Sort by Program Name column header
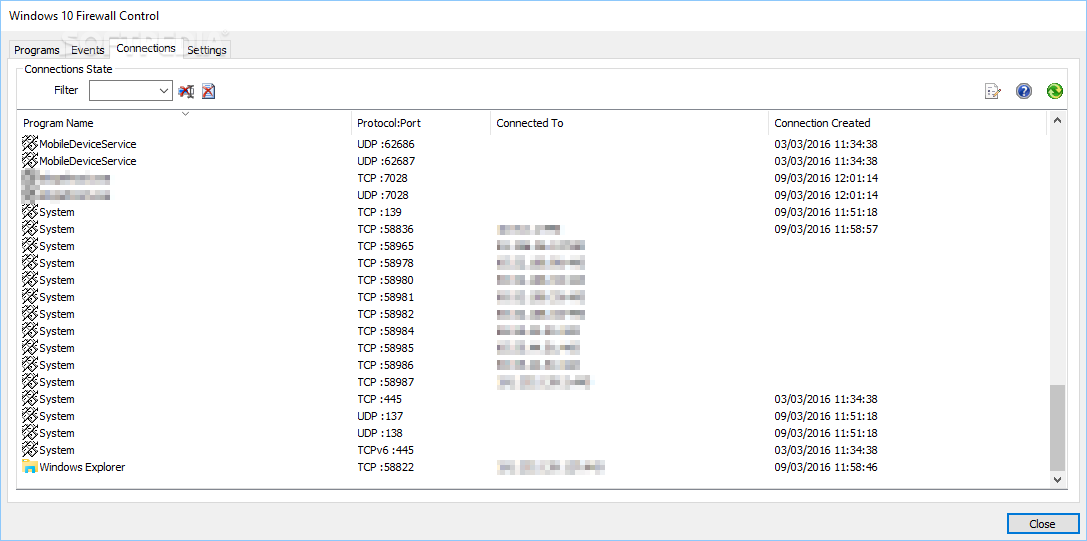This screenshot has width=1087, height=541. point(185,123)
